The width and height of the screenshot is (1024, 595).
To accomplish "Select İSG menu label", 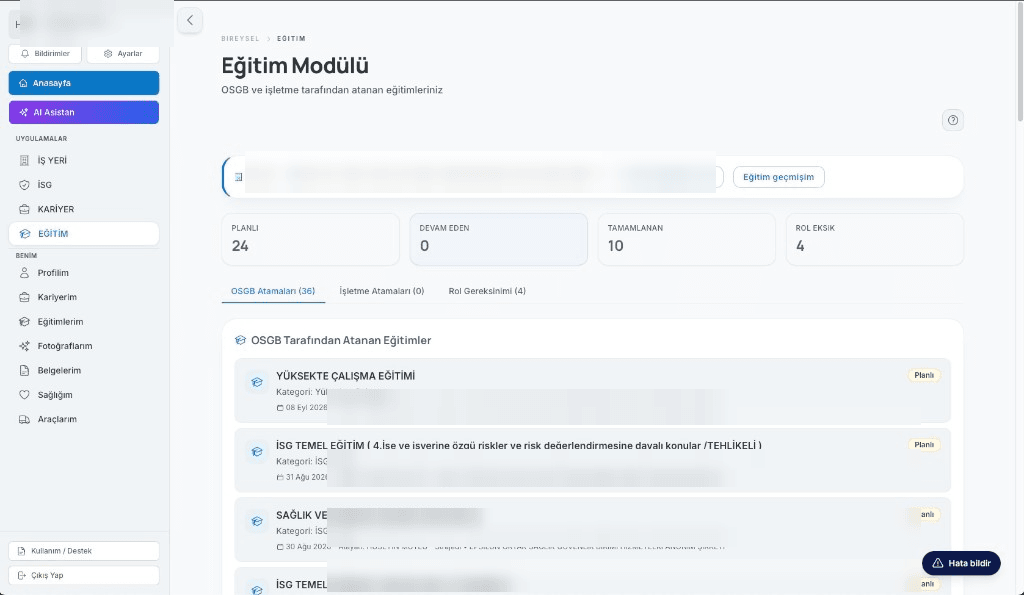I will click(44, 185).
